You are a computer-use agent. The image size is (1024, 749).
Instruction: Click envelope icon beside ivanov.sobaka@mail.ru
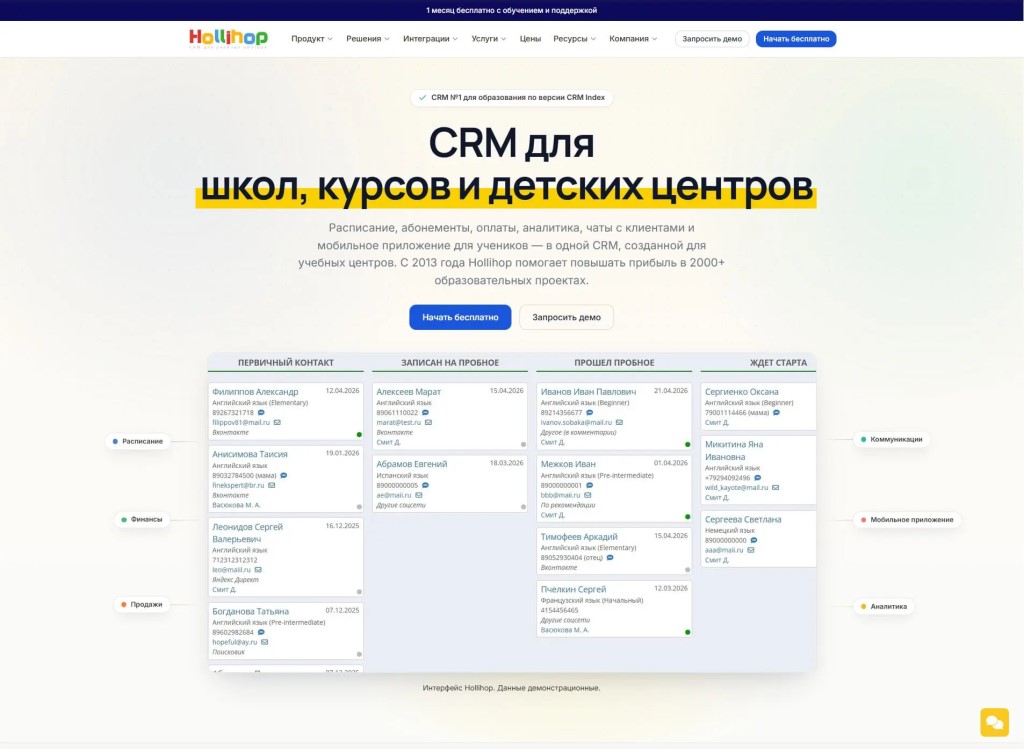(x=619, y=422)
